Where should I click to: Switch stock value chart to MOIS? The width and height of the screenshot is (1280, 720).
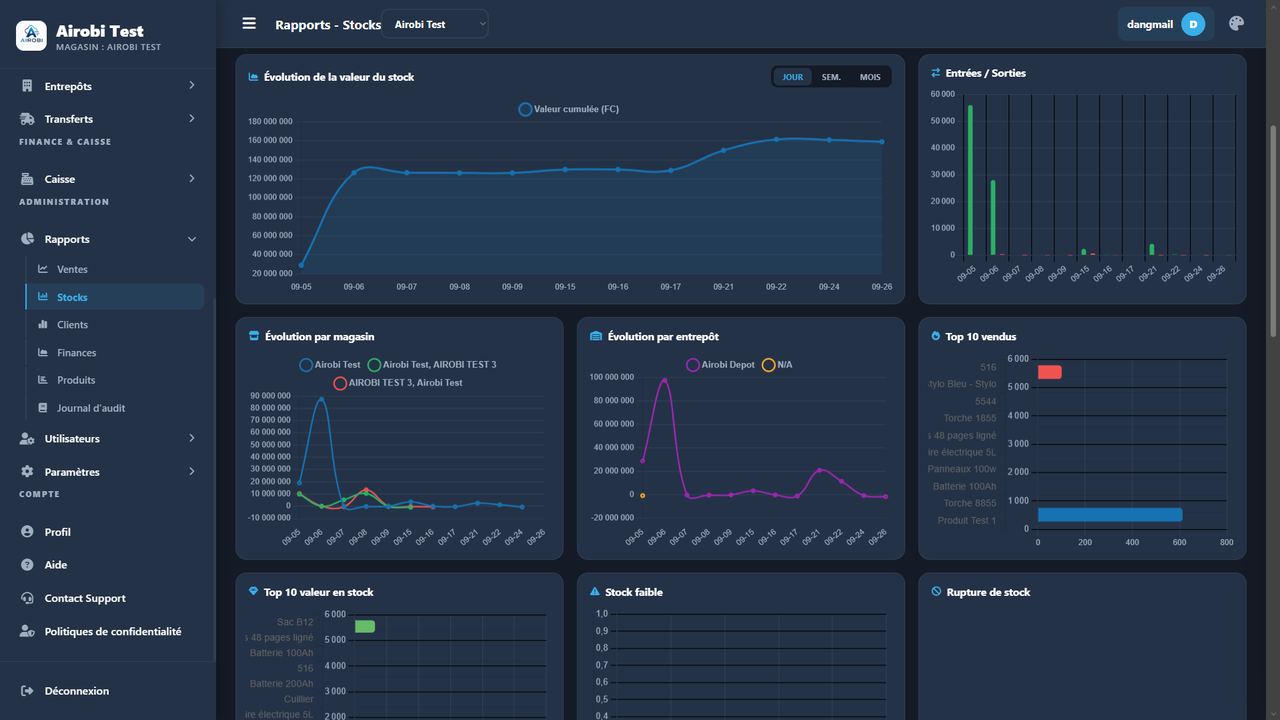870,77
